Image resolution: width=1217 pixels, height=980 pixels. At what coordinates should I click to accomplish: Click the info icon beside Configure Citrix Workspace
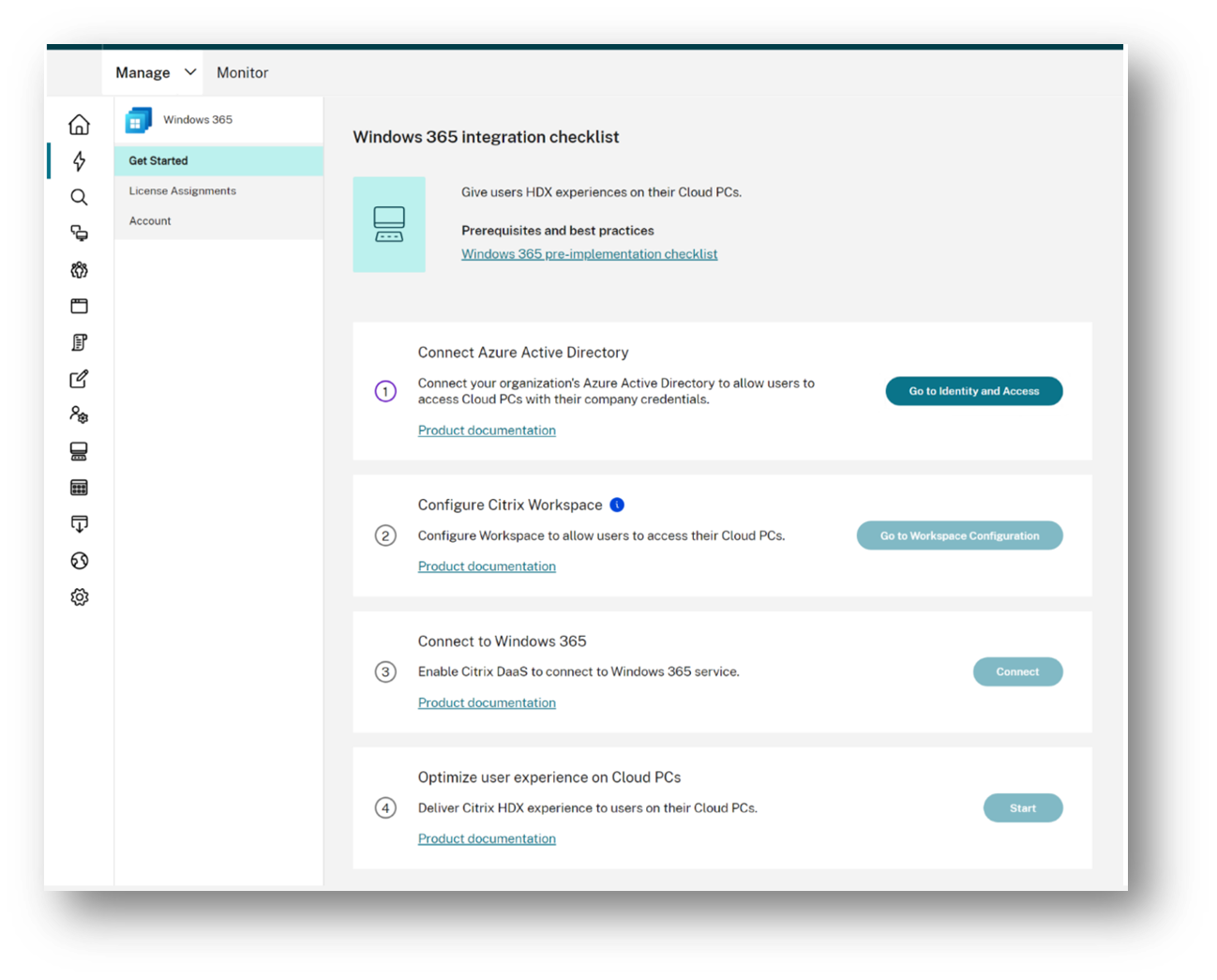(x=617, y=505)
